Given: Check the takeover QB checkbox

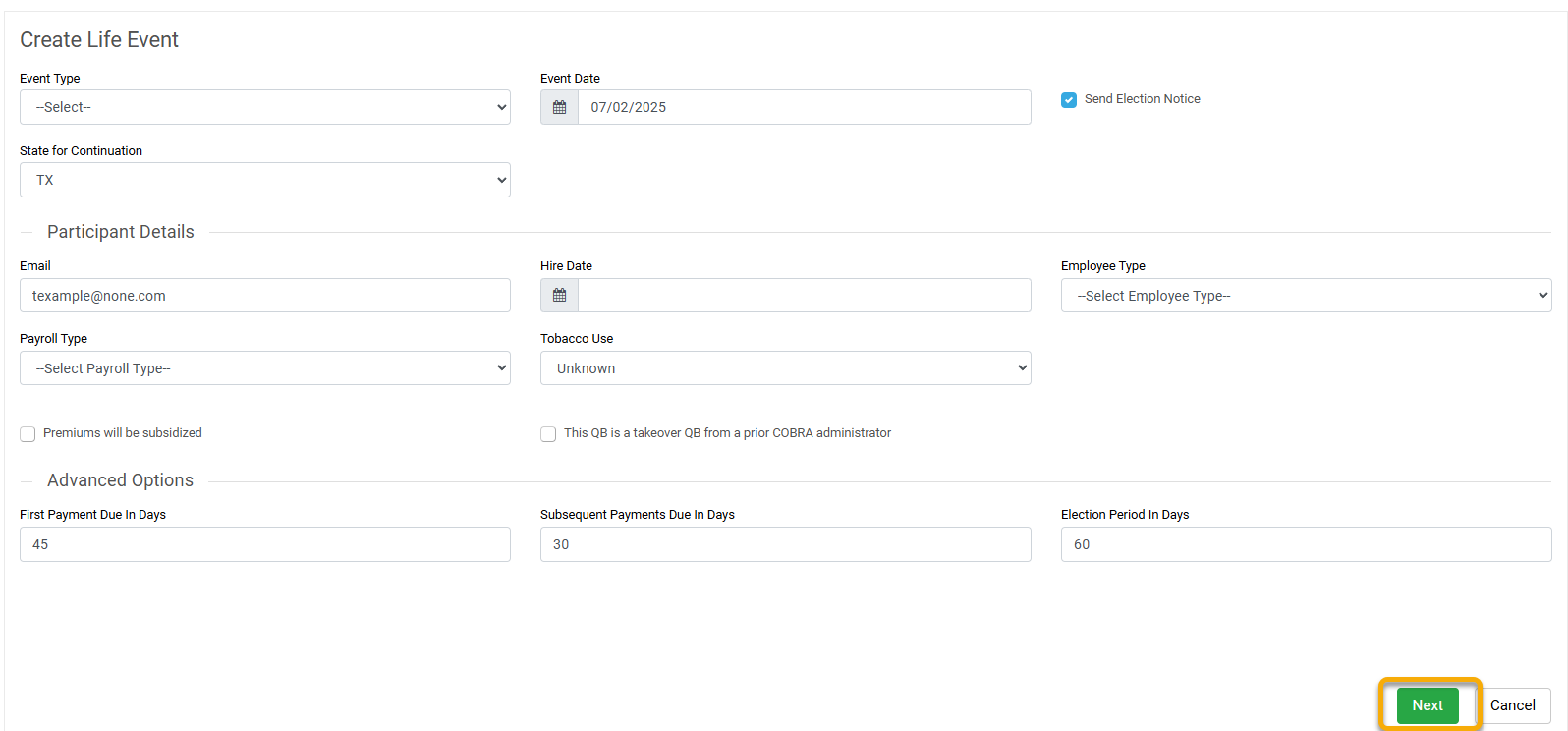Looking at the screenshot, I should tap(548, 434).
